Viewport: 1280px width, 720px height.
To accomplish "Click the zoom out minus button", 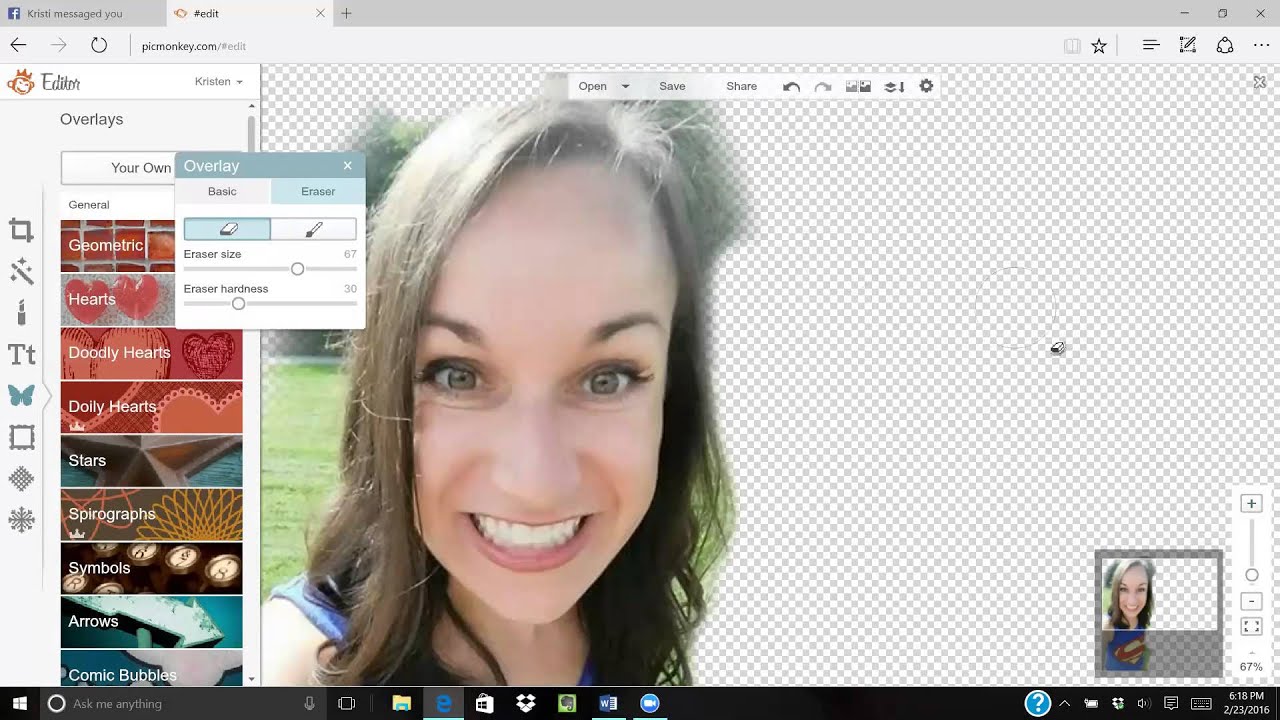I will [1251, 601].
